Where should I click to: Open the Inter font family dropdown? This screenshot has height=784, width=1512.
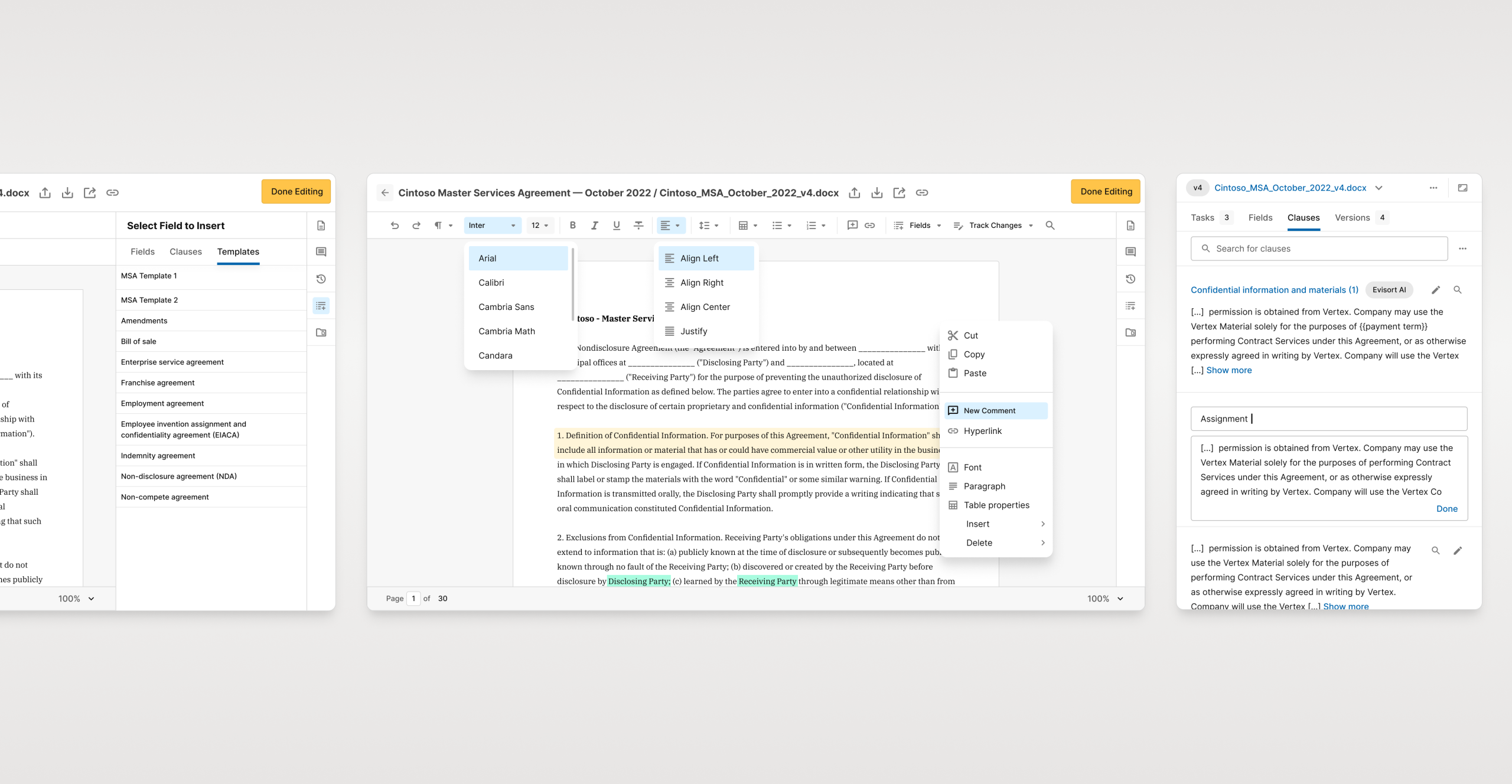pyautogui.click(x=493, y=225)
